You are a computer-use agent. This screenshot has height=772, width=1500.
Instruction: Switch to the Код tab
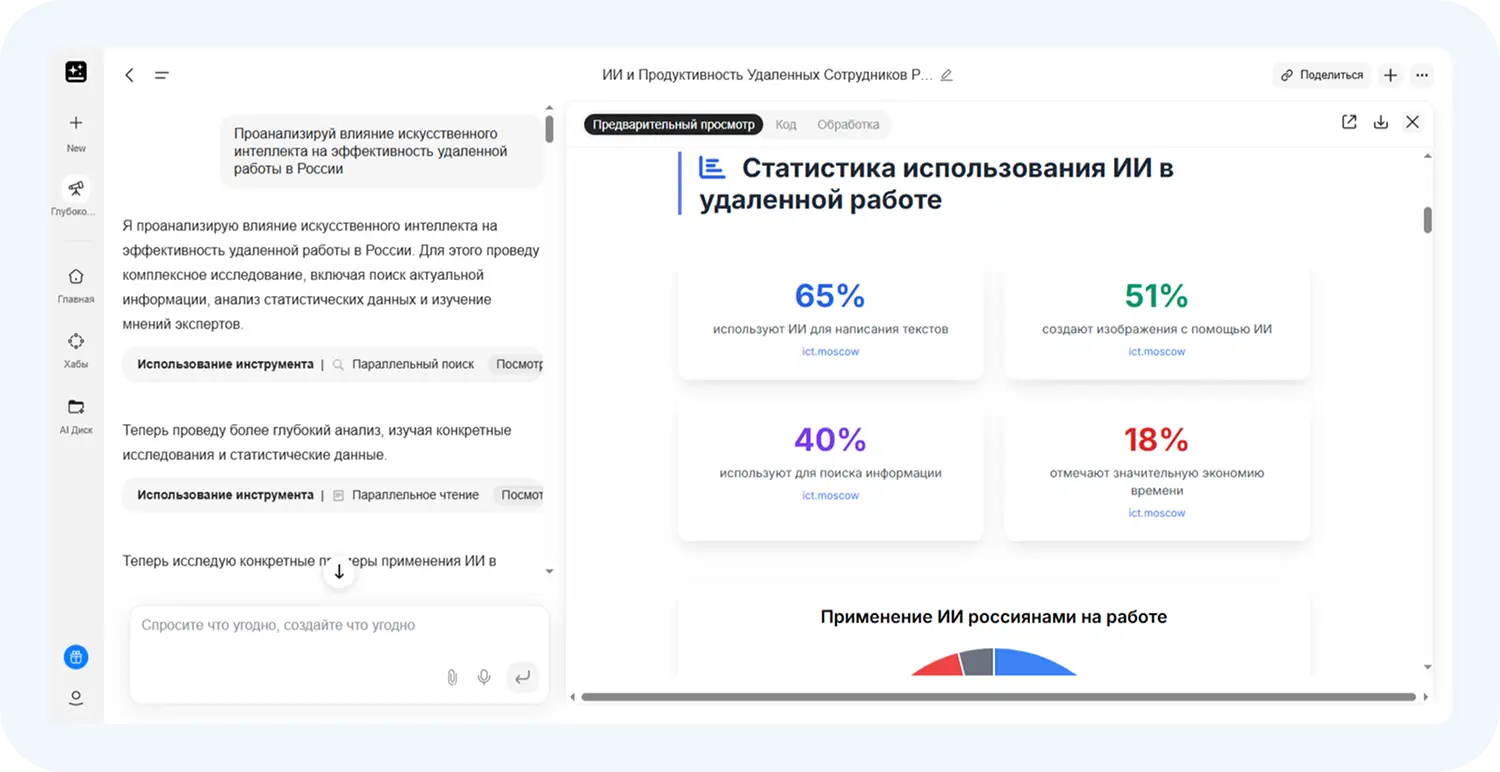tap(786, 124)
